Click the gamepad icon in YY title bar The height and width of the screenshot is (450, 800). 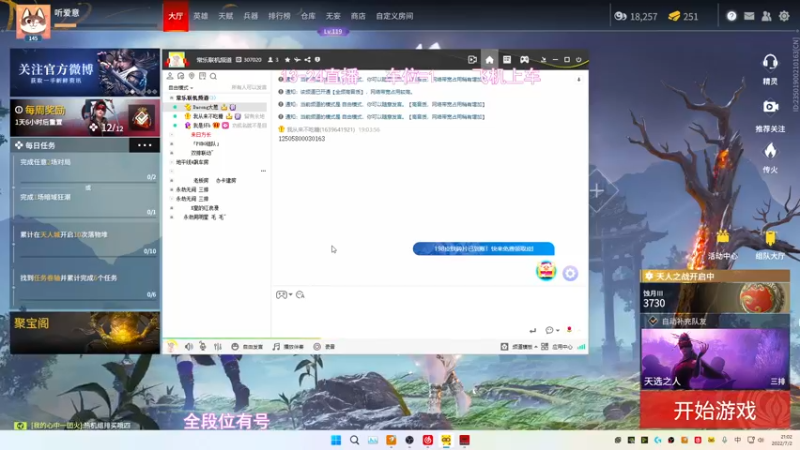(x=524, y=60)
